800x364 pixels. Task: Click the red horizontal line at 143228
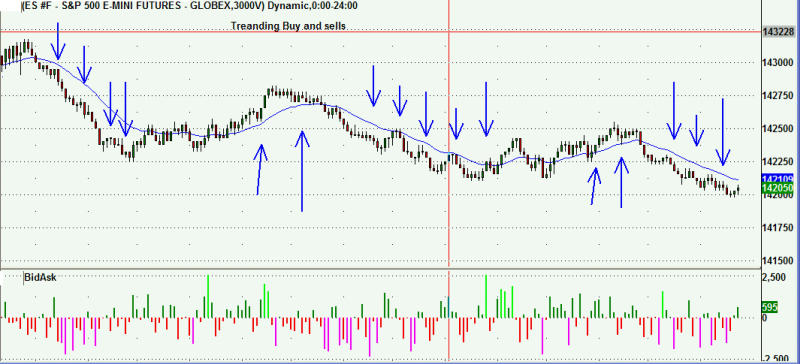(380, 32)
